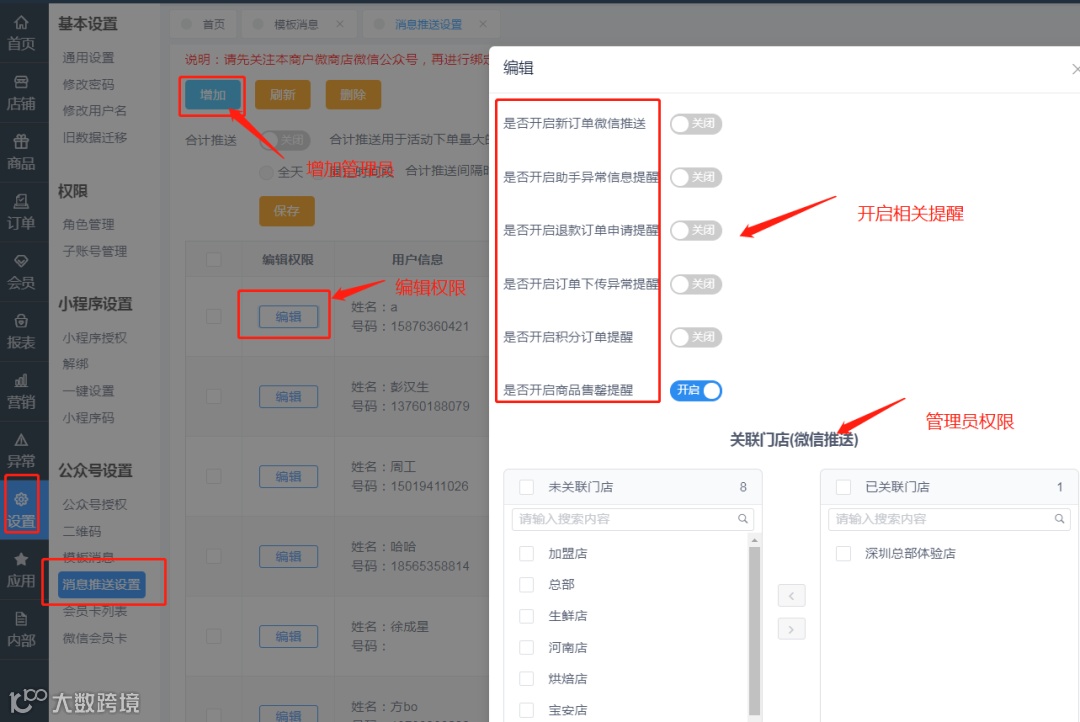
Task: Open the 设置 settings gear icon
Action: [21, 499]
